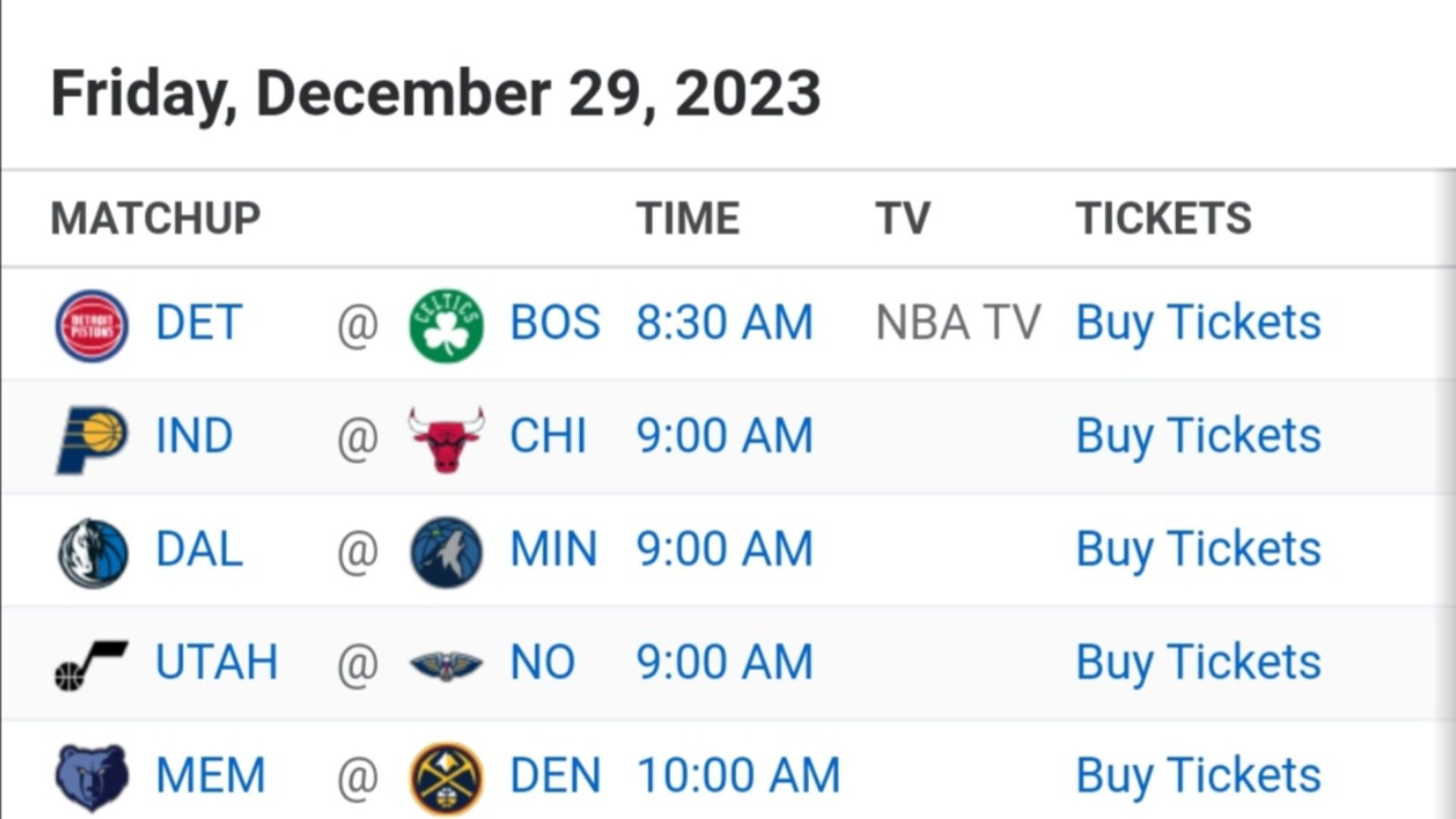1456x819 pixels.
Task: Open the Indiana Pacers logo
Action: (92, 438)
